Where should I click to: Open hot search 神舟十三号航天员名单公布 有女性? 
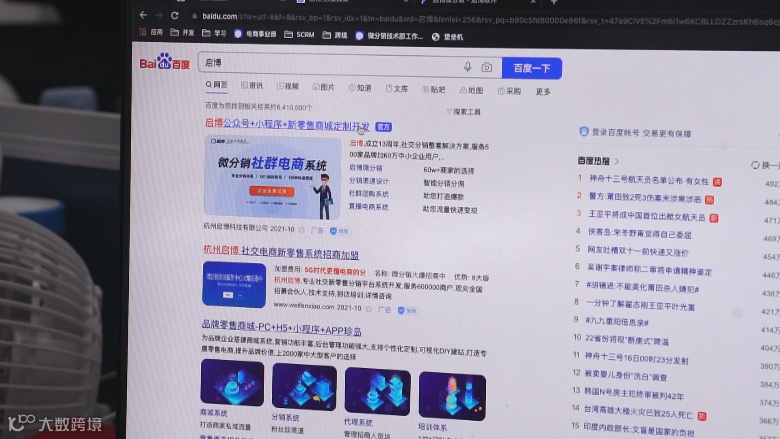649,180
